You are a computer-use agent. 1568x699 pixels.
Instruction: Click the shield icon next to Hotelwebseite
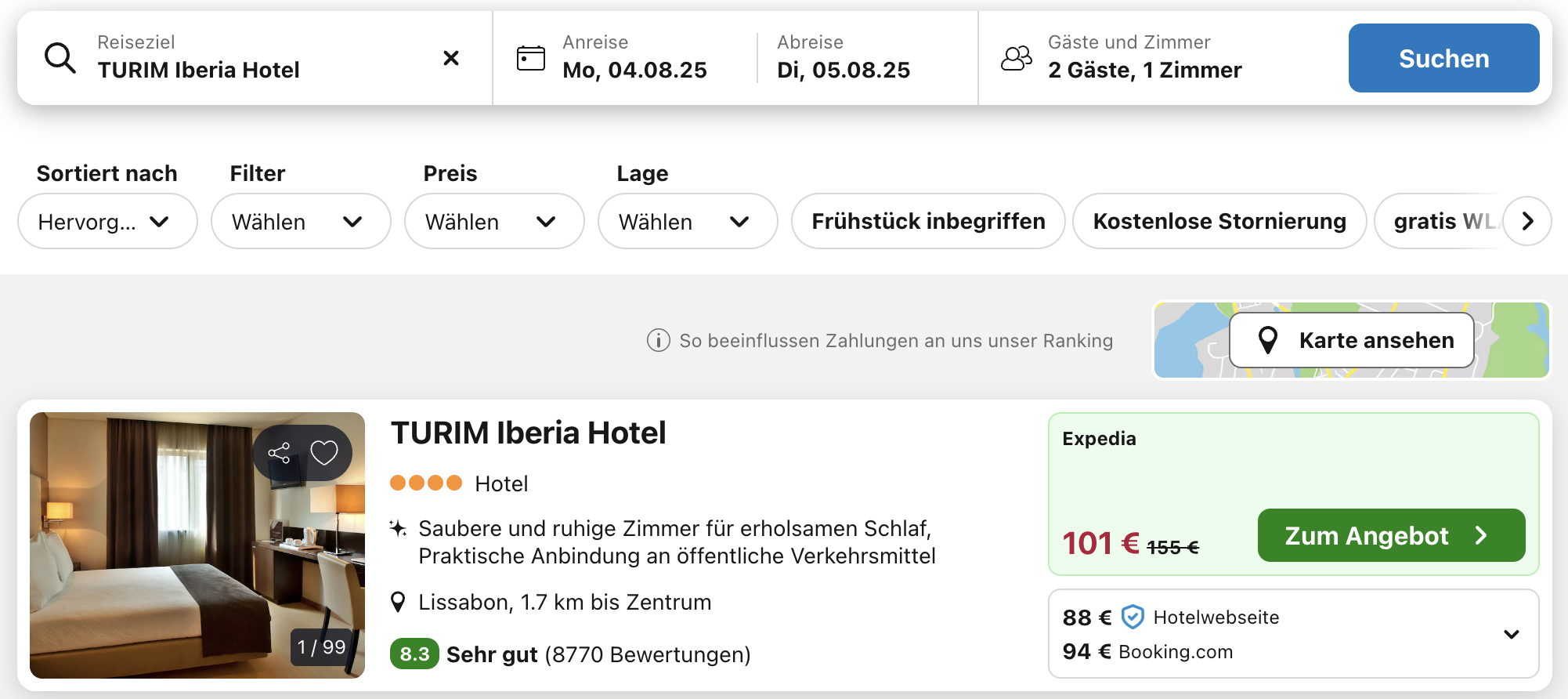1133,618
